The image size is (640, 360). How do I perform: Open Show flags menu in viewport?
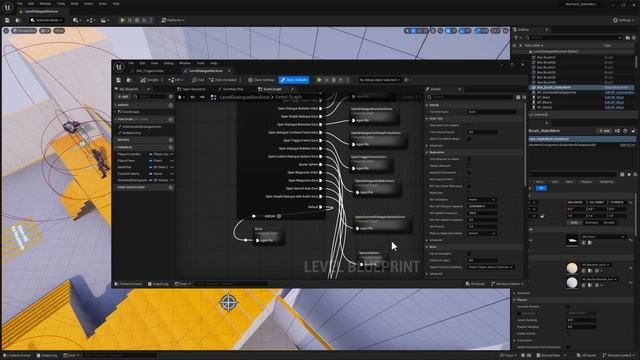59,31
